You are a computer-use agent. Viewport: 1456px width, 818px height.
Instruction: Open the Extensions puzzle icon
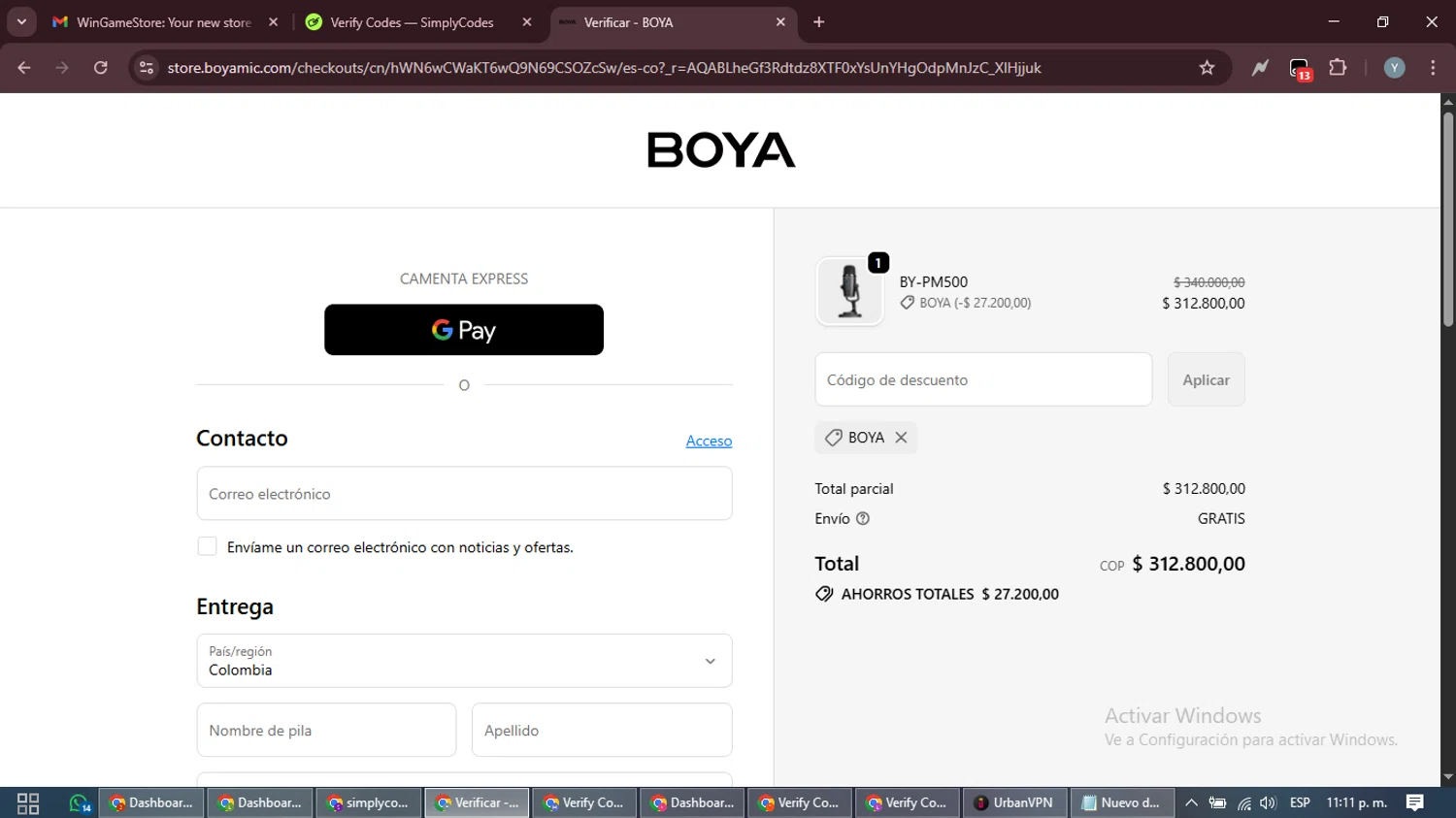click(1338, 68)
